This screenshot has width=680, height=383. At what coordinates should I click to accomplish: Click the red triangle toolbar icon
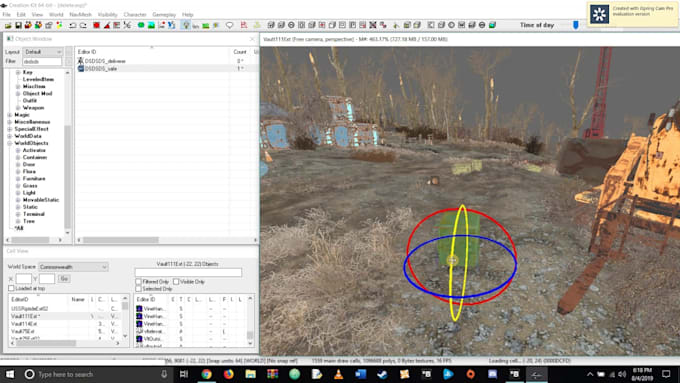pos(107,25)
